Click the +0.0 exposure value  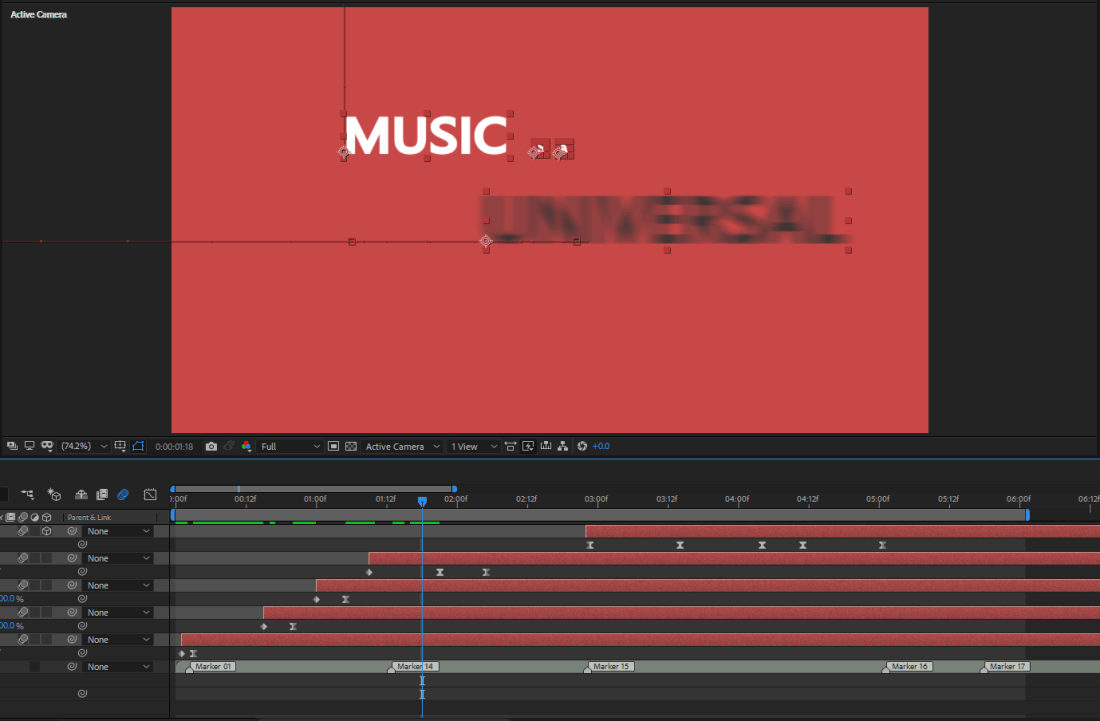601,446
